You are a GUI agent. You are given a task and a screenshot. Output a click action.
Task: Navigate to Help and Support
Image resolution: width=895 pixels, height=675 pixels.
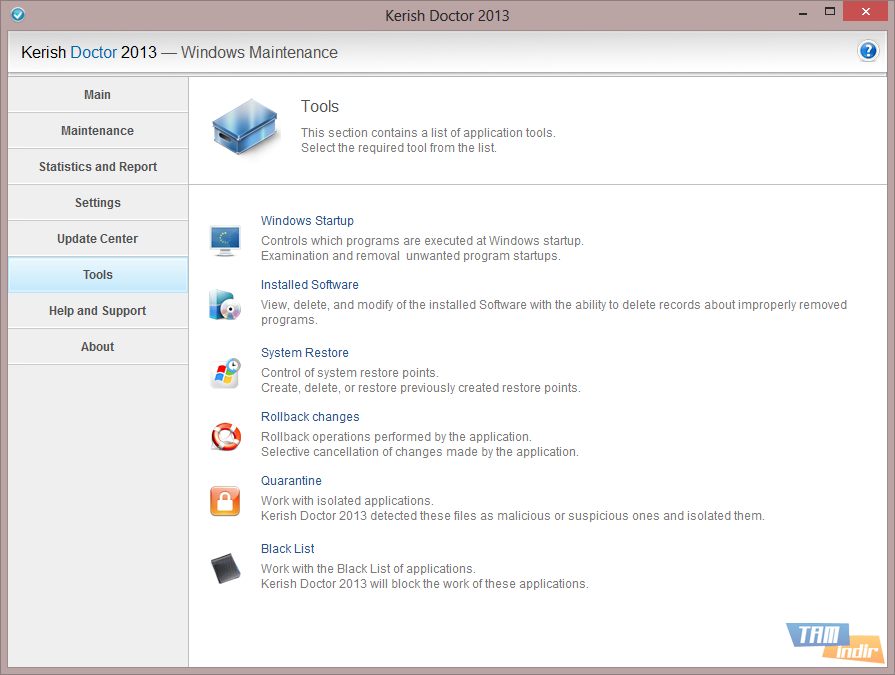coord(98,311)
